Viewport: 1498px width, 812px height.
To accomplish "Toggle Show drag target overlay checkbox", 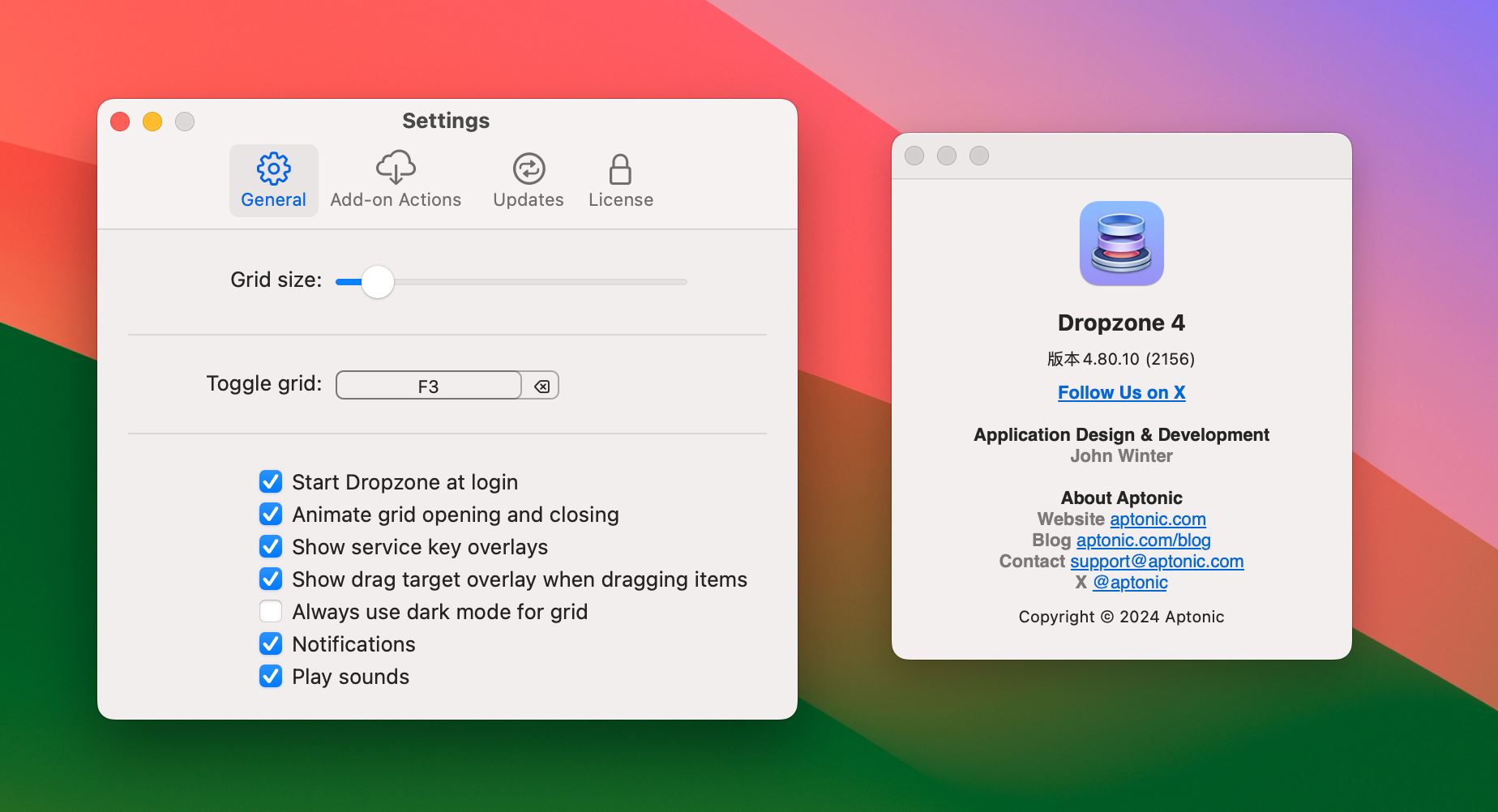I will [271, 579].
